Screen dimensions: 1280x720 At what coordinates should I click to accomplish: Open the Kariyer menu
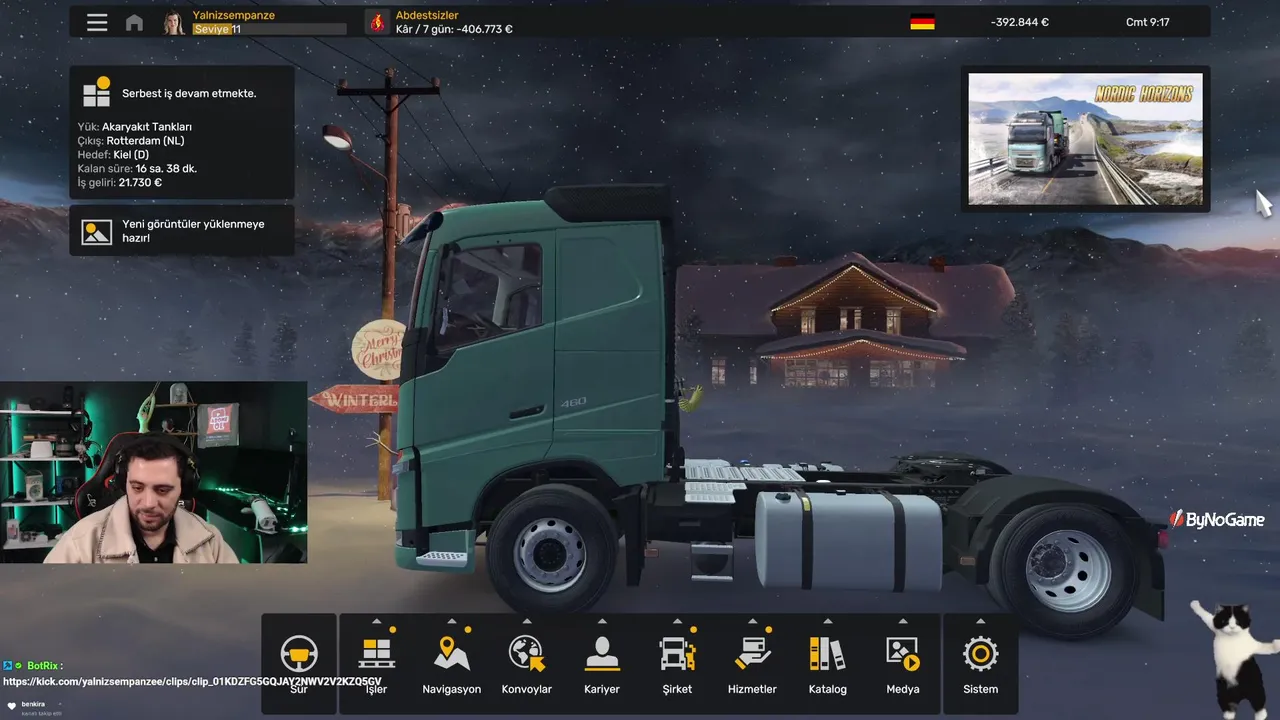[x=602, y=663]
